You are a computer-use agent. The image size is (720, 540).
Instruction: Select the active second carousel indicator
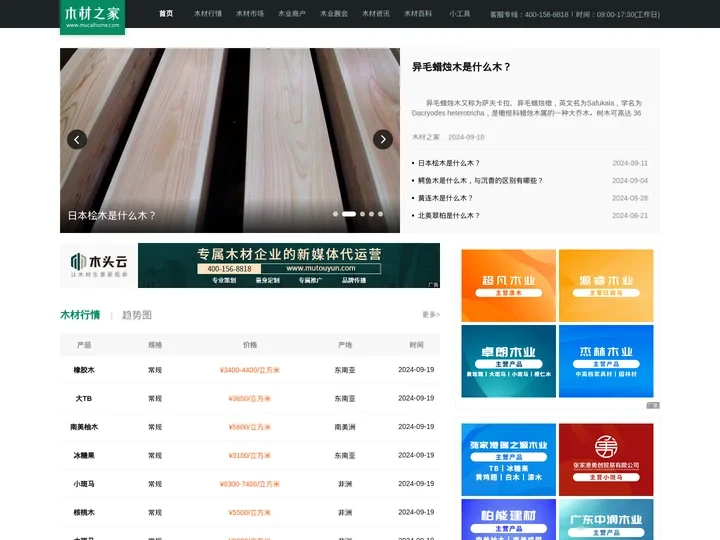point(349,214)
